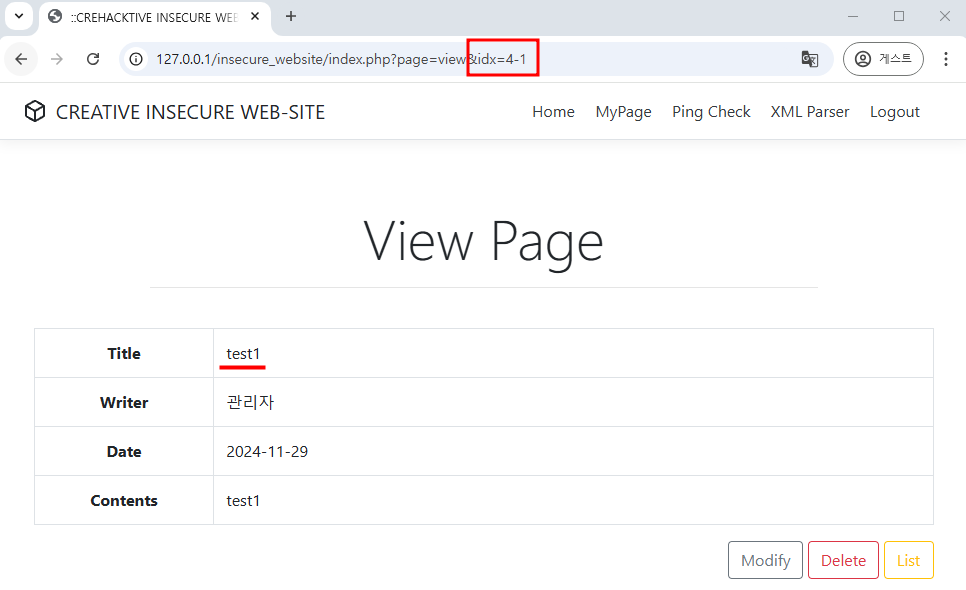Click the Contents row header cell
Screen dimensions: 966x590
point(124,501)
